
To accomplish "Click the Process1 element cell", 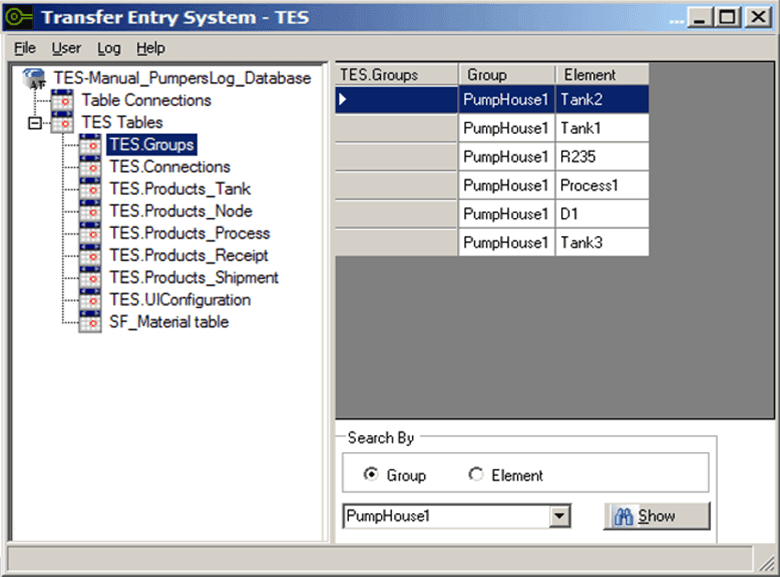I will (x=602, y=186).
